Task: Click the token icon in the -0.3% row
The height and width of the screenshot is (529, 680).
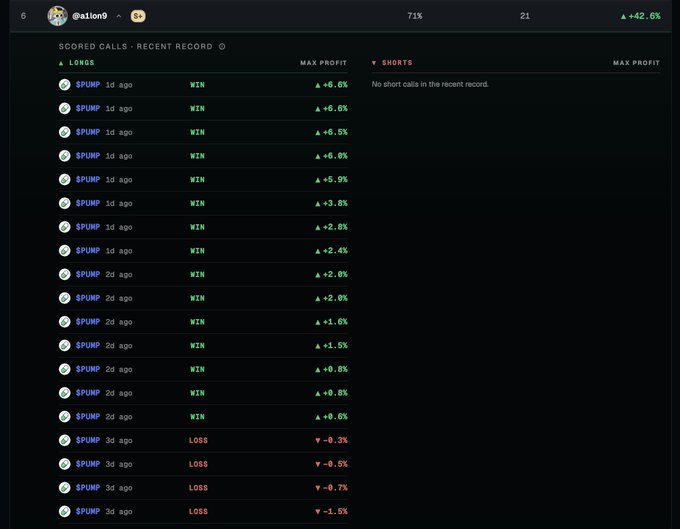Action: pos(65,440)
